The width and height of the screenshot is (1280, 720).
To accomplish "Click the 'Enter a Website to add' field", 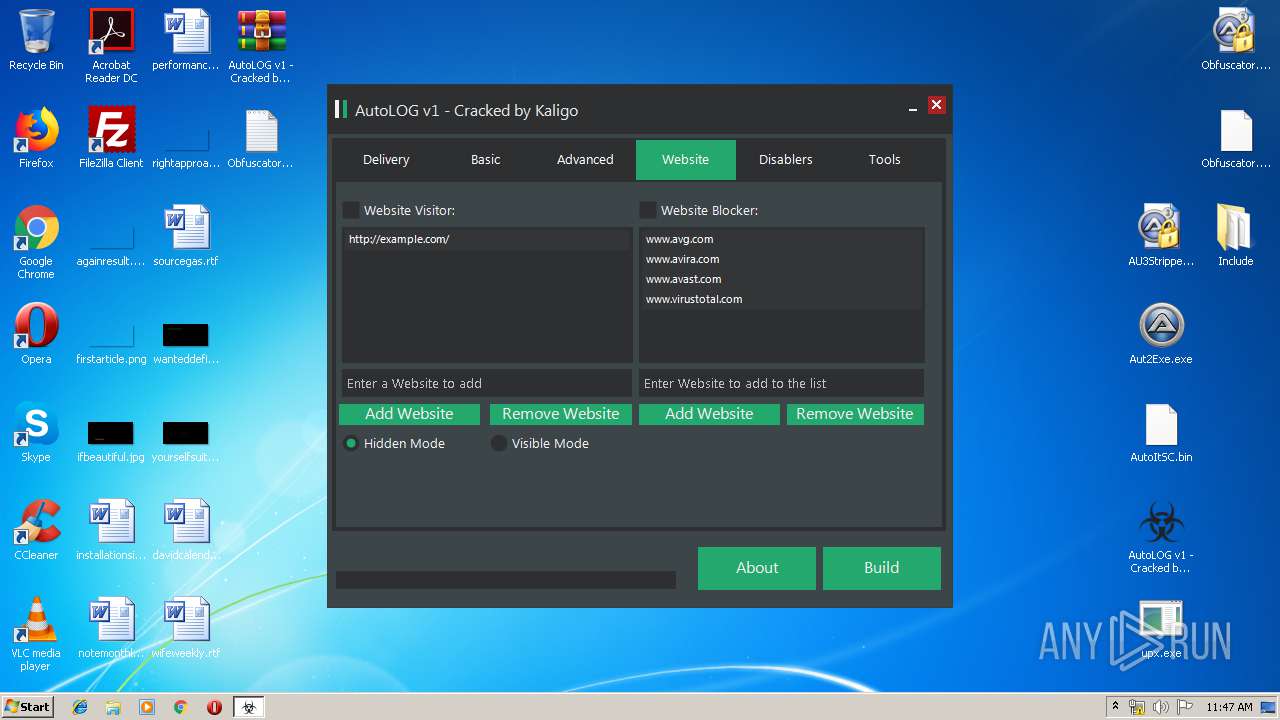I will coord(487,383).
